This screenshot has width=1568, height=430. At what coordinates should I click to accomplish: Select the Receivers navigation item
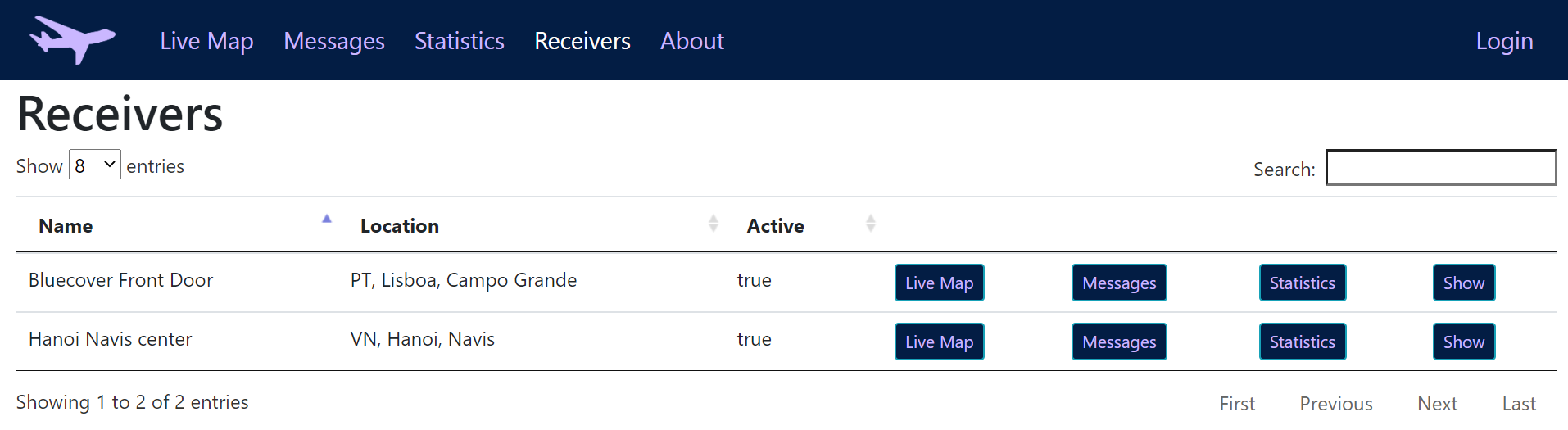[x=582, y=41]
